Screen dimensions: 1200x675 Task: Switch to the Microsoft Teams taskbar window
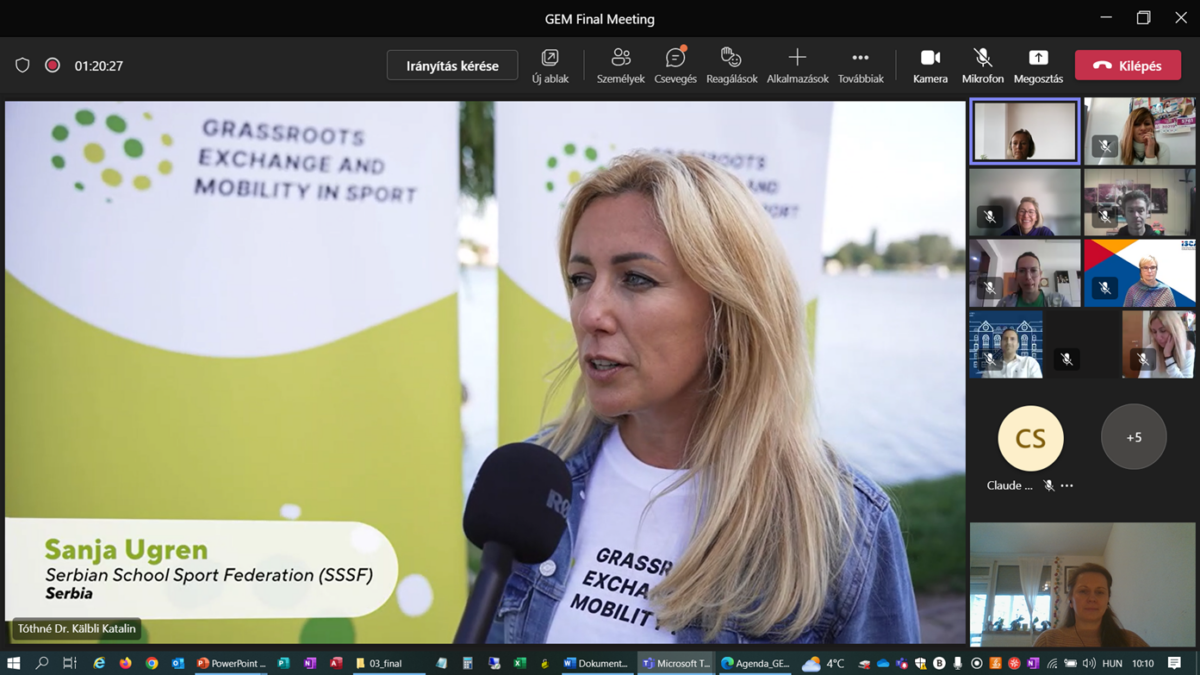coord(676,663)
